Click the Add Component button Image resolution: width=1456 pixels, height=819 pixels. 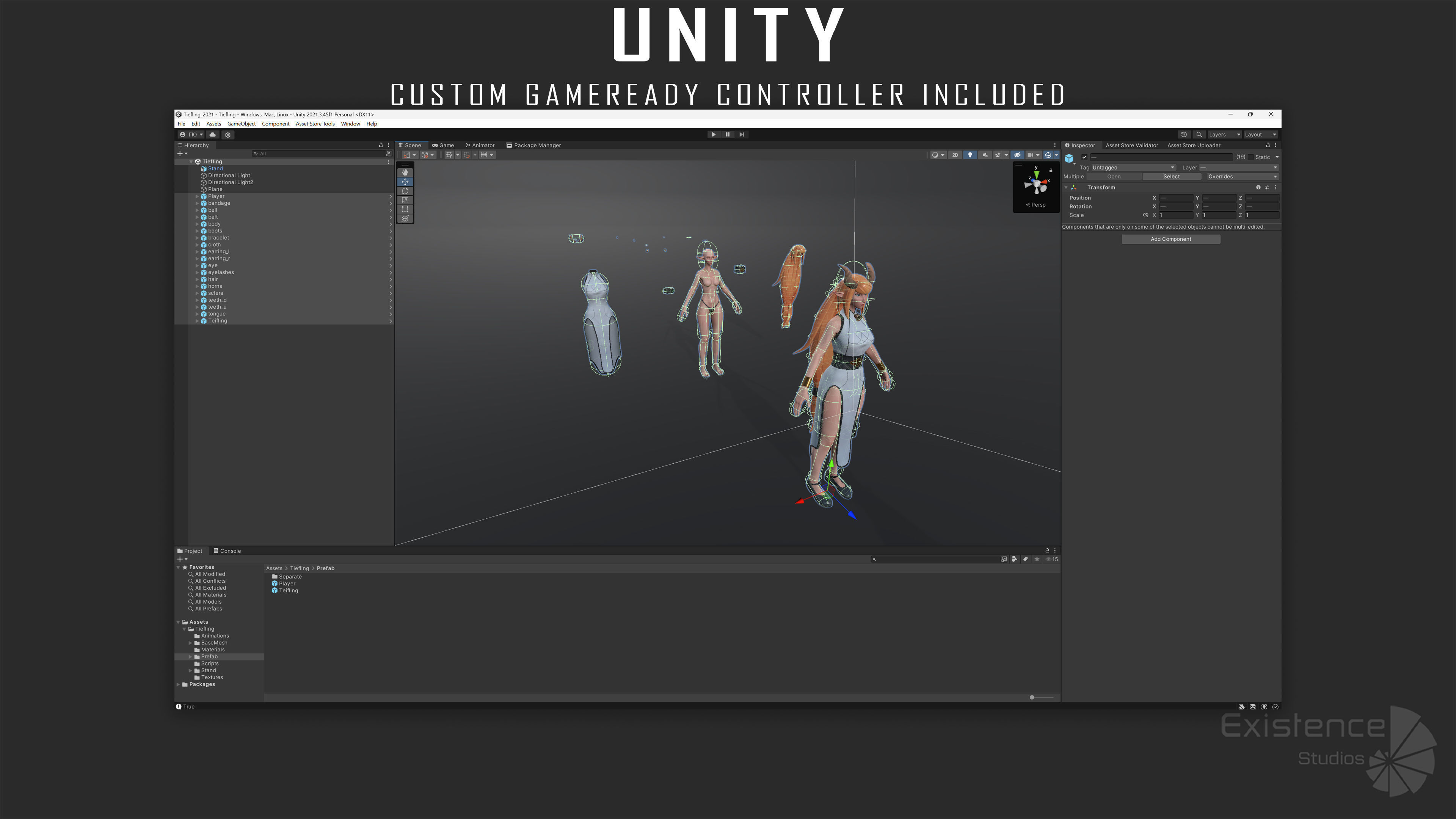(1170, 239)
